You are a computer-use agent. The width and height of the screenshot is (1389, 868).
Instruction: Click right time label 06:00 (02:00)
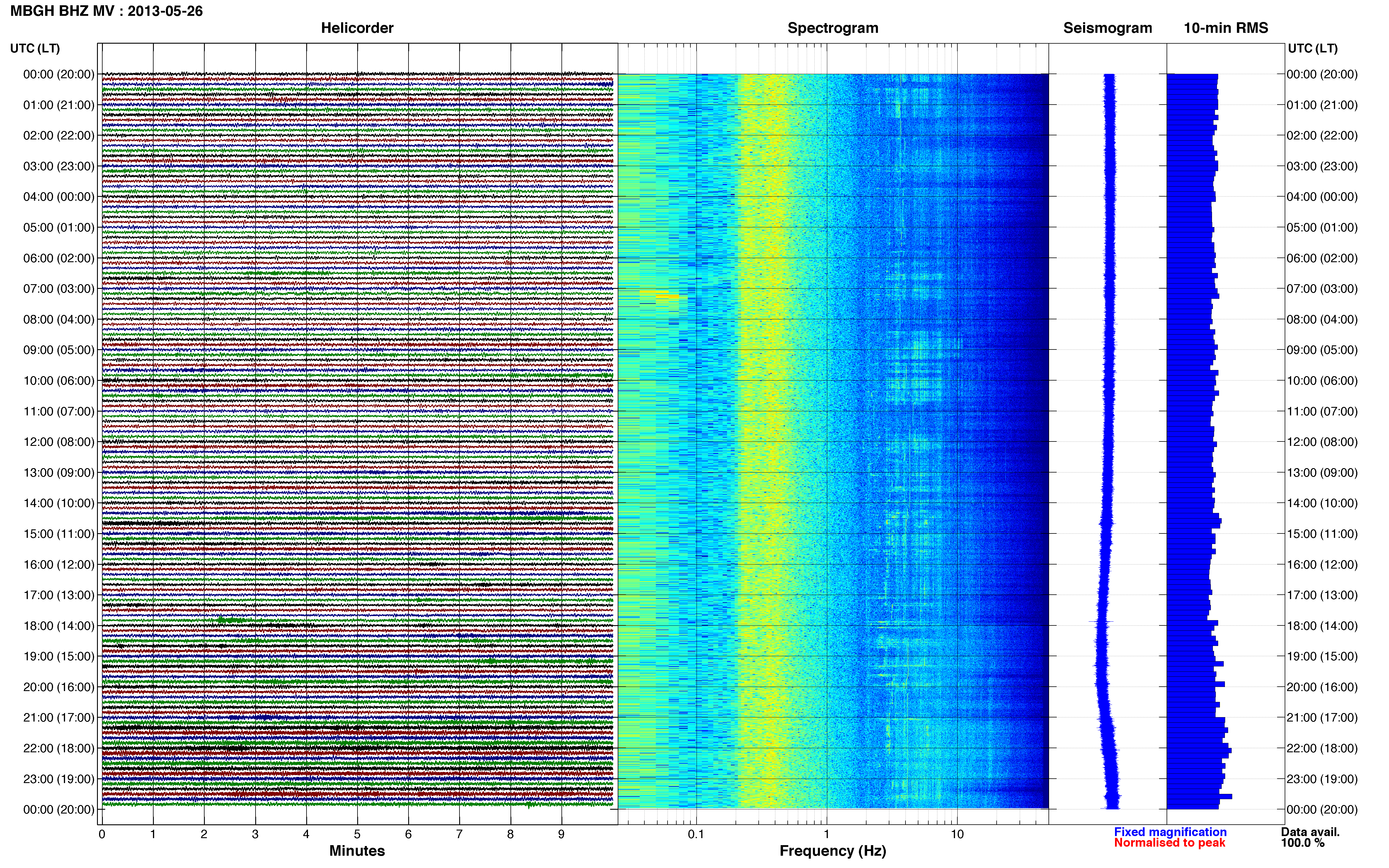[x=1322, y=258]
